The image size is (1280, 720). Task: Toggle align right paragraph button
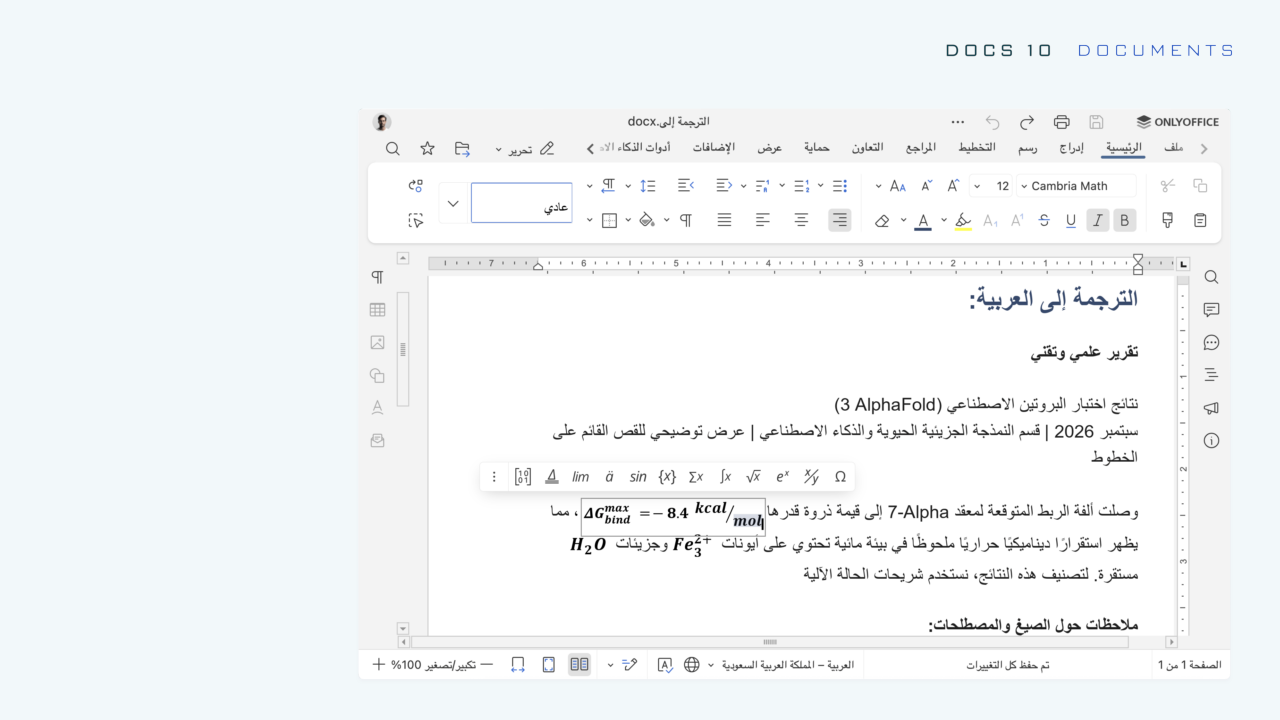[x=839, y=220]
